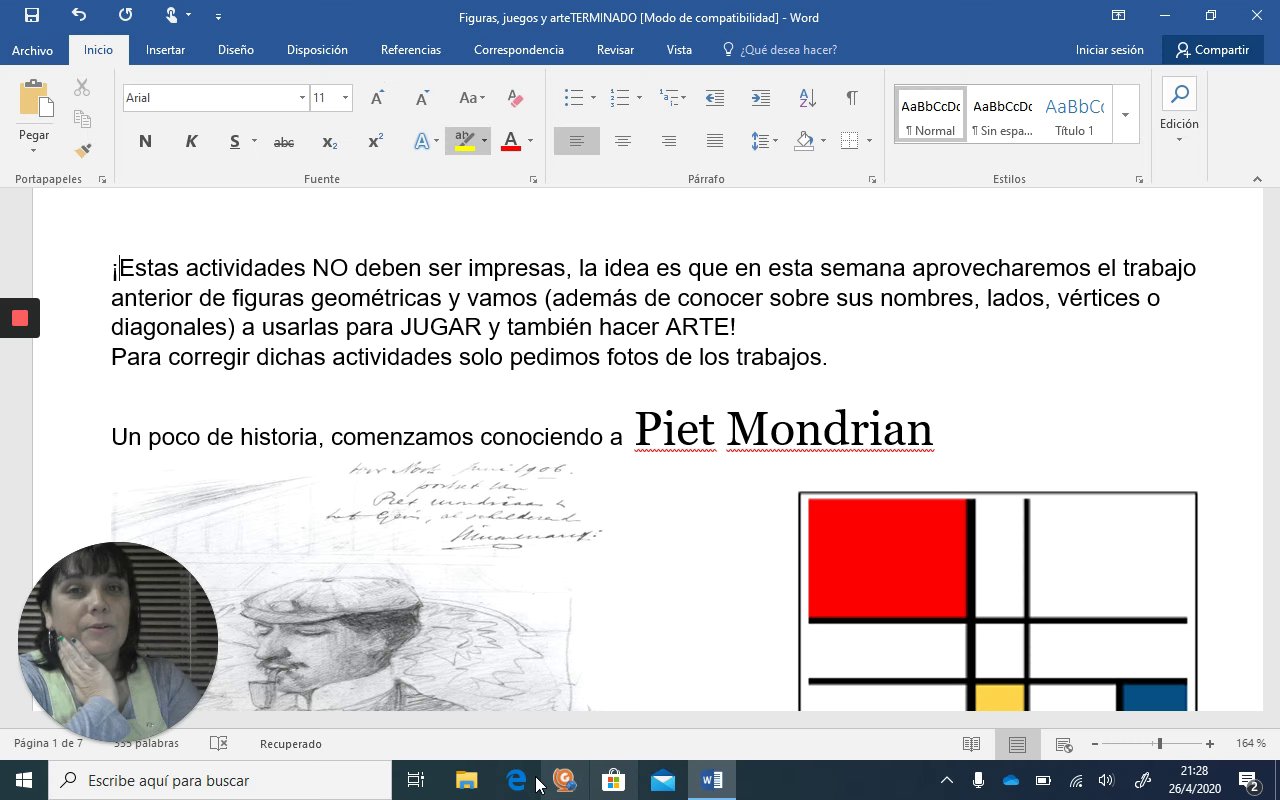
Task: Decrease font size with the smaller A
Action: (x=422, y=98)
